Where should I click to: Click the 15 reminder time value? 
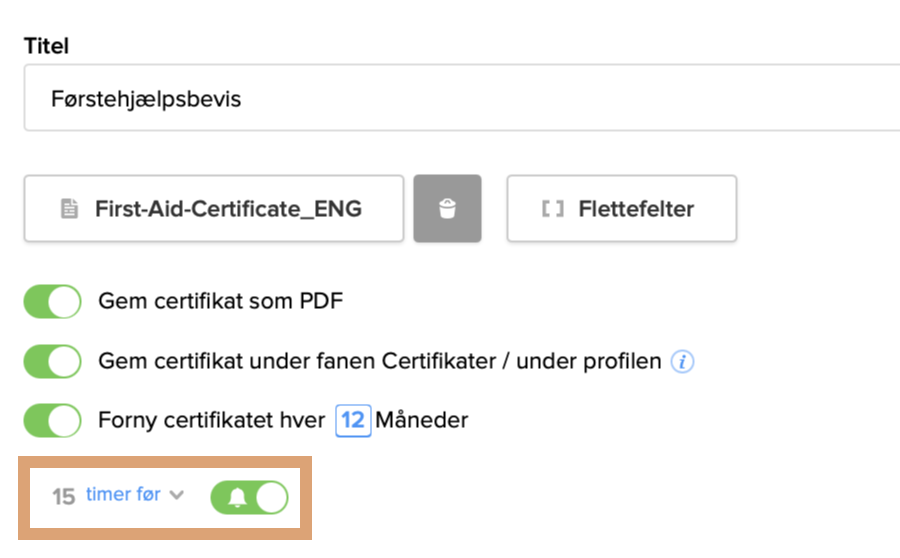coord(64,496)
